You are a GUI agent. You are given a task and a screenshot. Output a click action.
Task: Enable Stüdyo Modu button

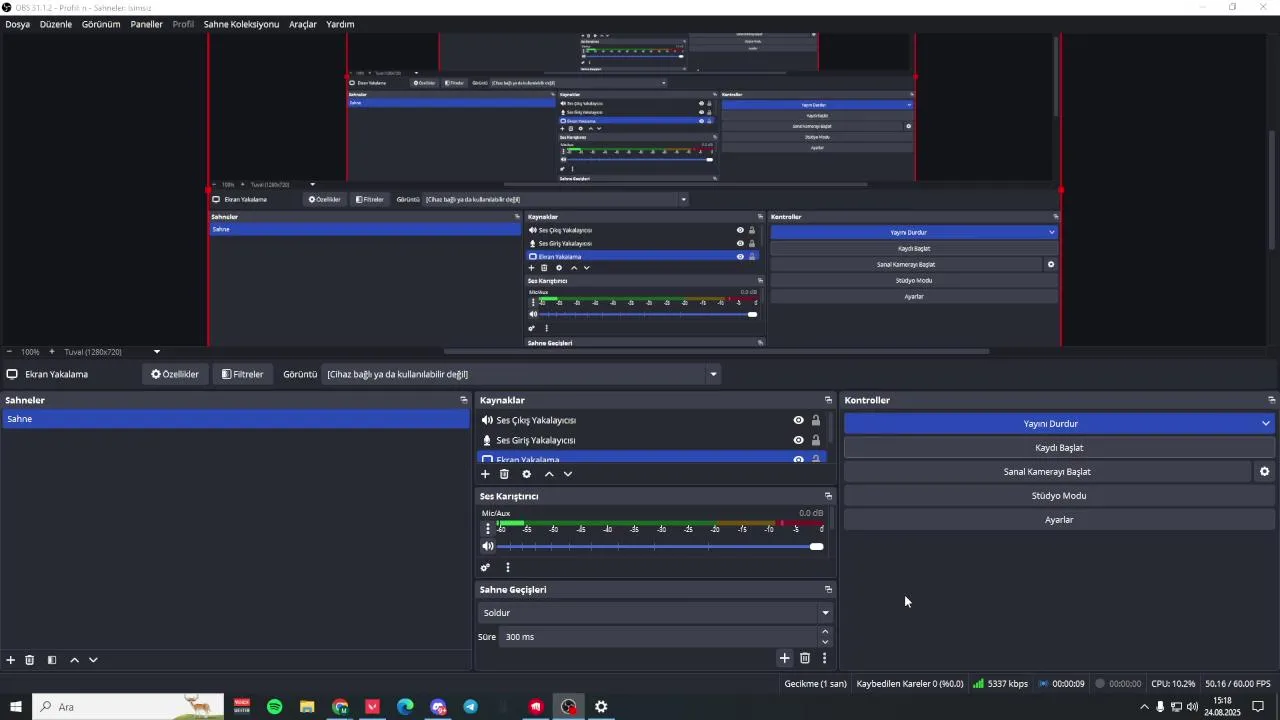pos(1059,496)
